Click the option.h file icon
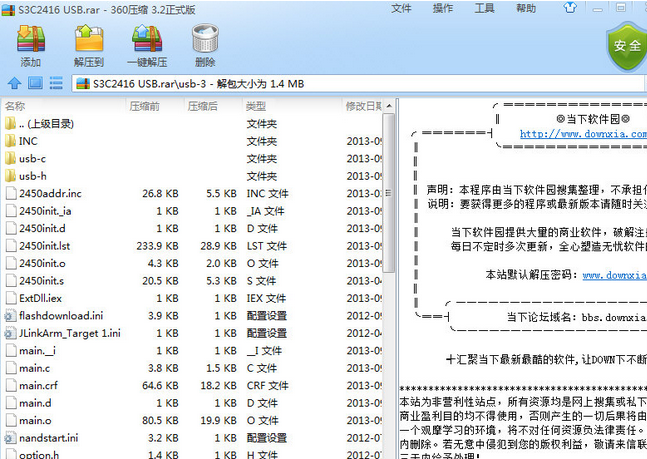This screenshot has height=459, width=647. coord(11,454)
